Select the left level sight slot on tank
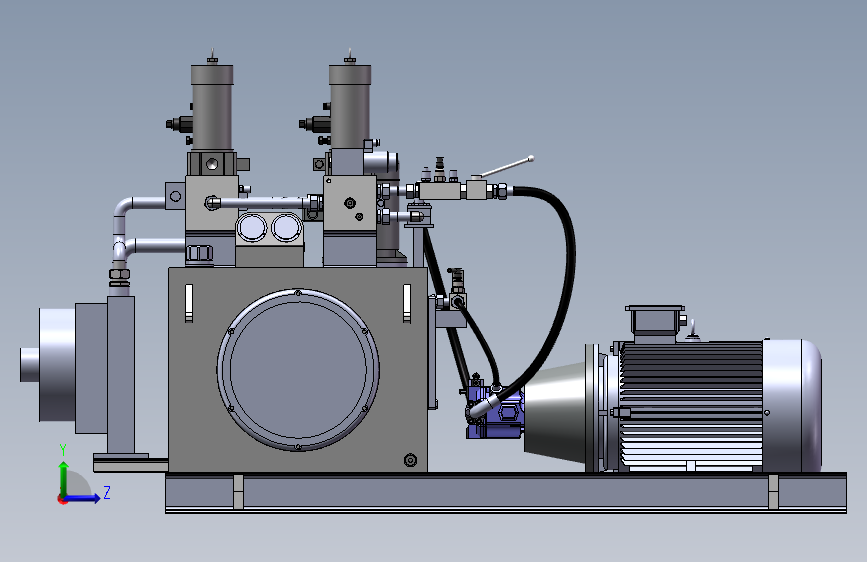Viewport: 867px width, 562px height. (189, 303)
